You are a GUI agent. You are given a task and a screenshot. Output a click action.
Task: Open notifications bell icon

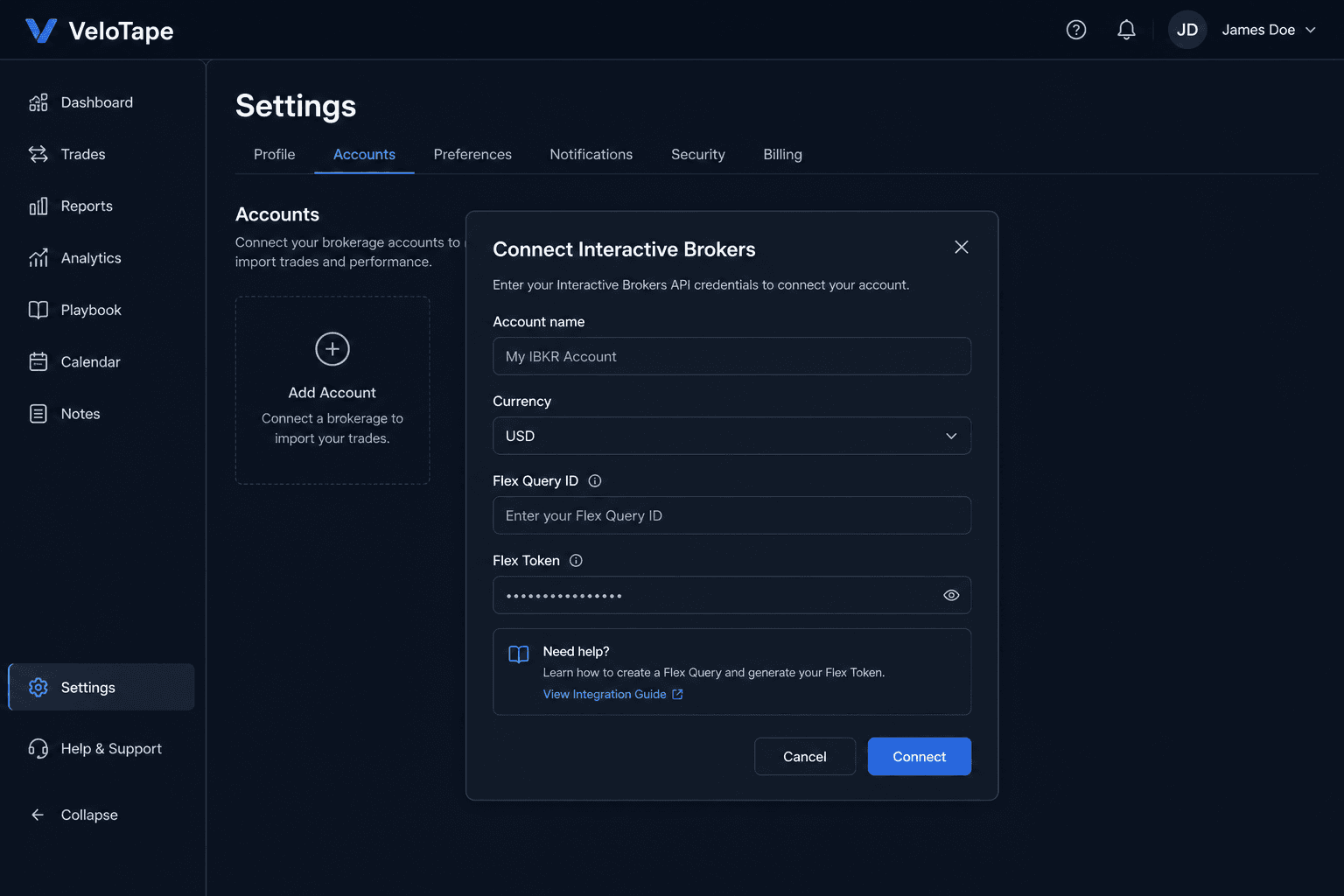click(1126, 30)
